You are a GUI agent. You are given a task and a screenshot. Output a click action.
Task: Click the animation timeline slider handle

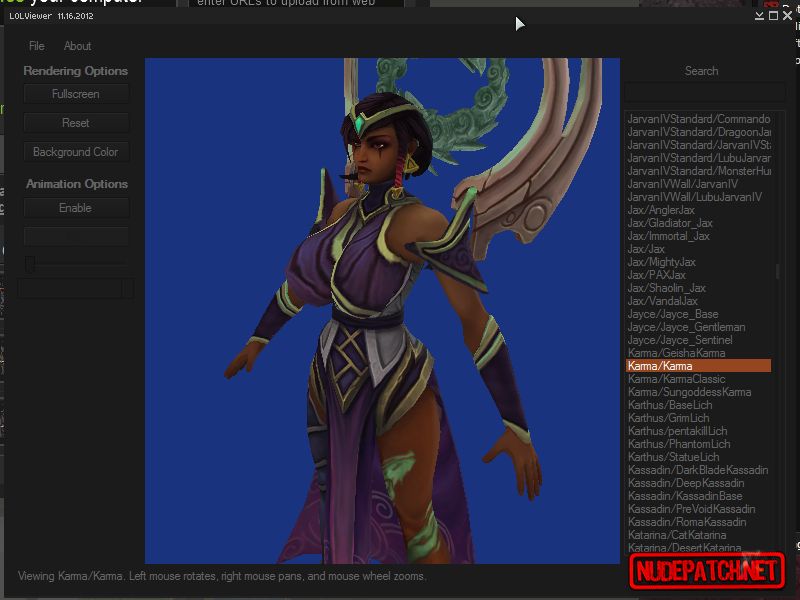30,264
